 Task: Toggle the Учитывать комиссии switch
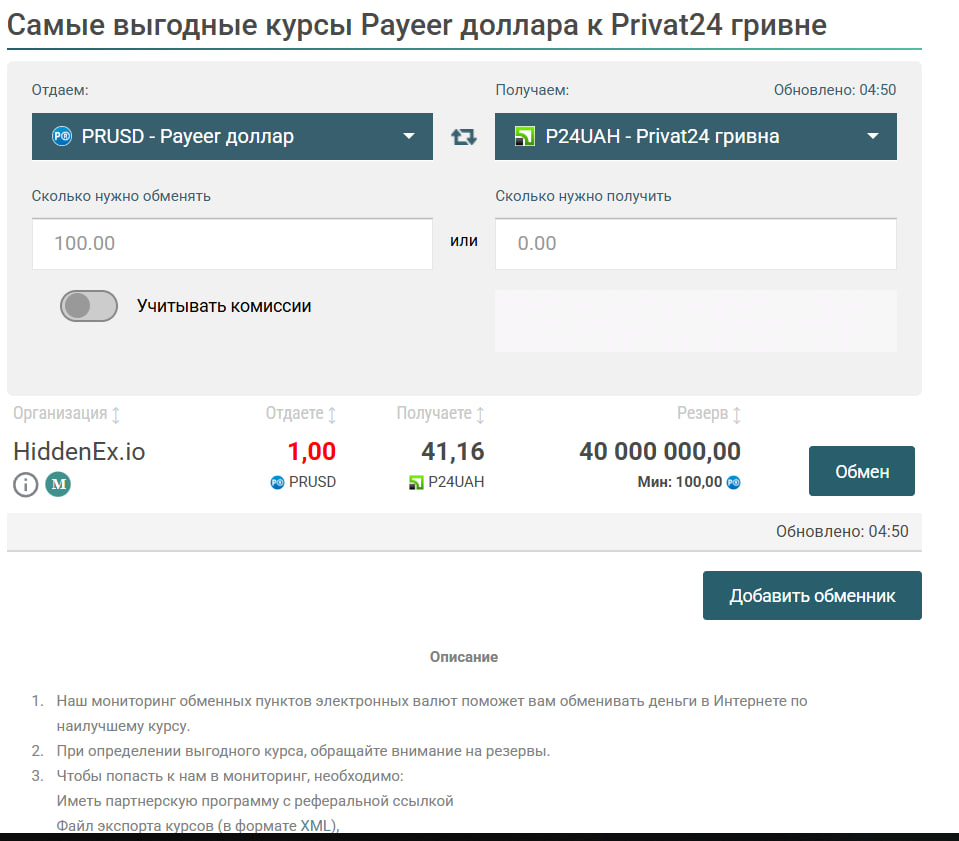[89, 306]
